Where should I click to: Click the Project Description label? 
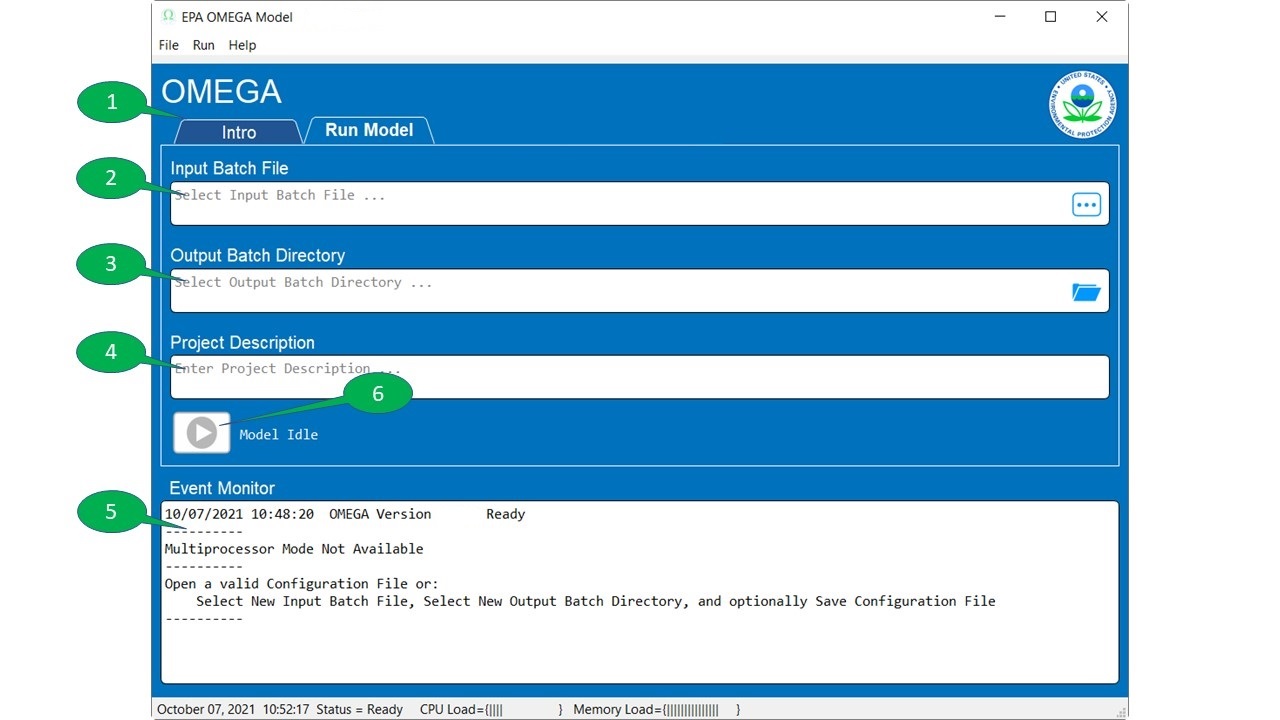[243, 342]
